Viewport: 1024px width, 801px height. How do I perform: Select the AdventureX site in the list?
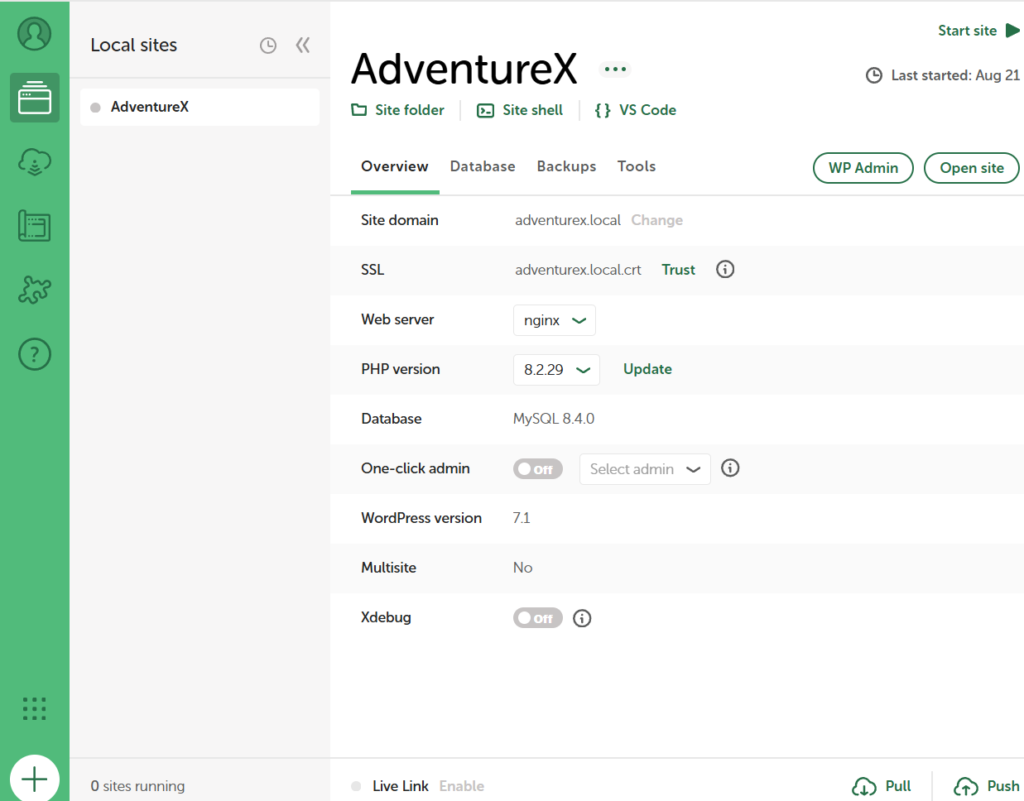pyautogui.click(x=200, y=107)
